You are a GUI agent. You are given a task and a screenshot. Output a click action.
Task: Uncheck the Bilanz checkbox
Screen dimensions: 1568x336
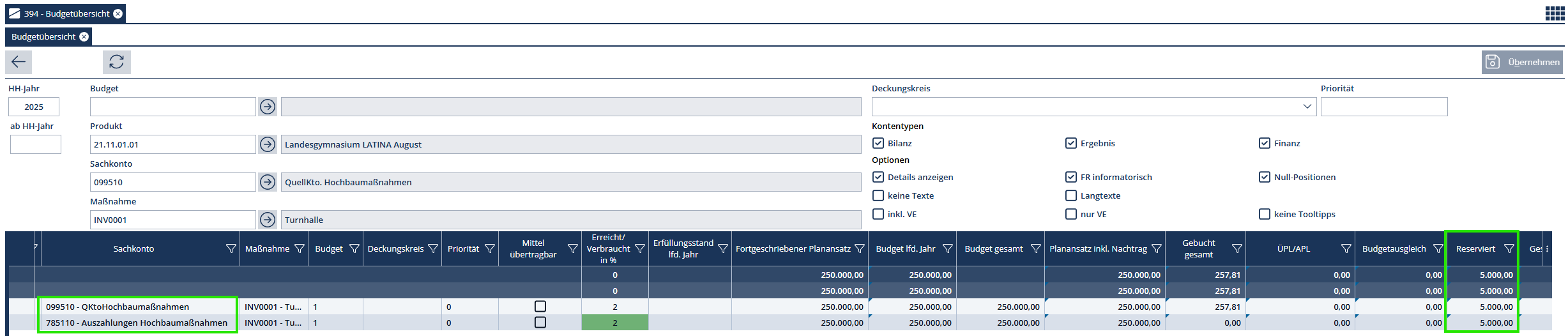click(879, 143)
